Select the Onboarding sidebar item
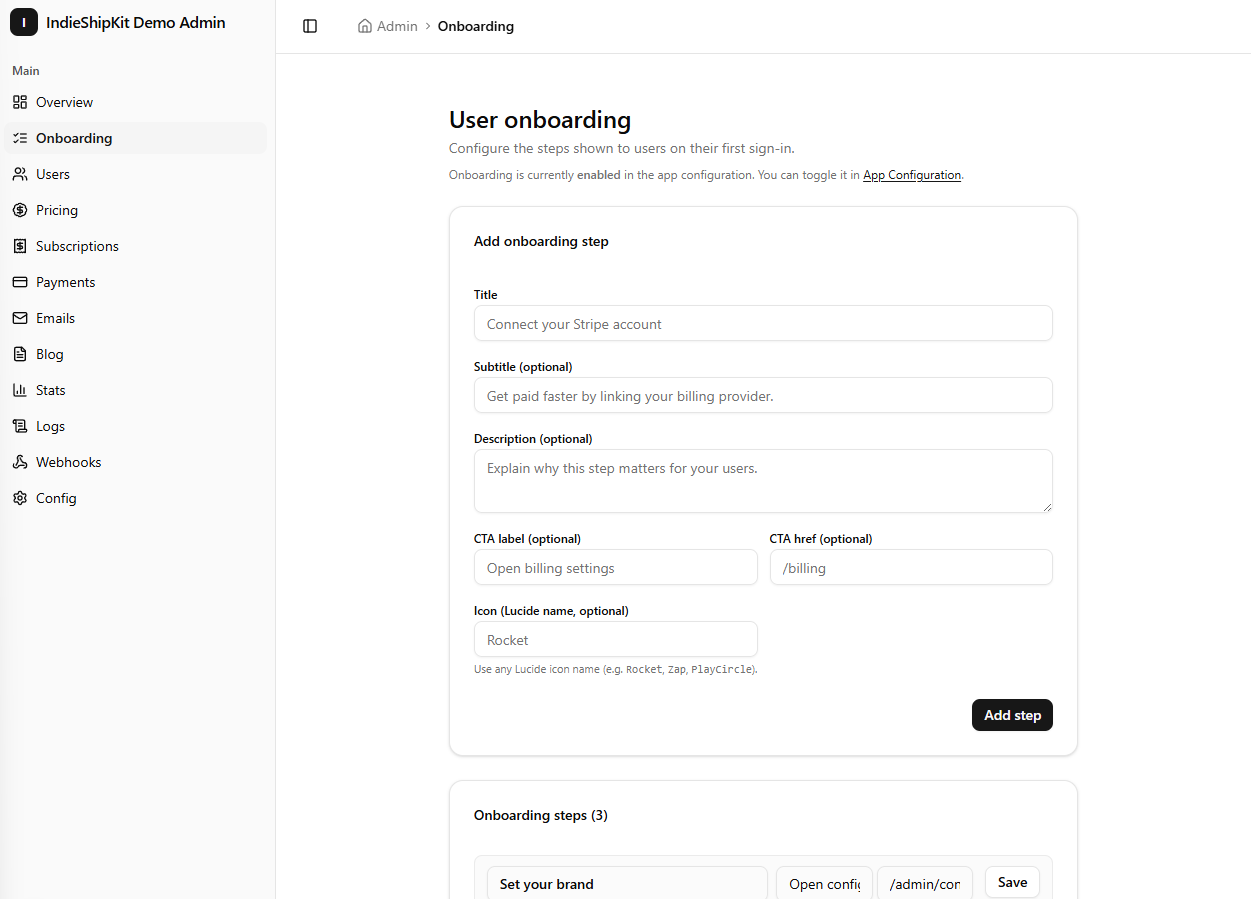This screenshot has height=899, width=1251. 136,138
